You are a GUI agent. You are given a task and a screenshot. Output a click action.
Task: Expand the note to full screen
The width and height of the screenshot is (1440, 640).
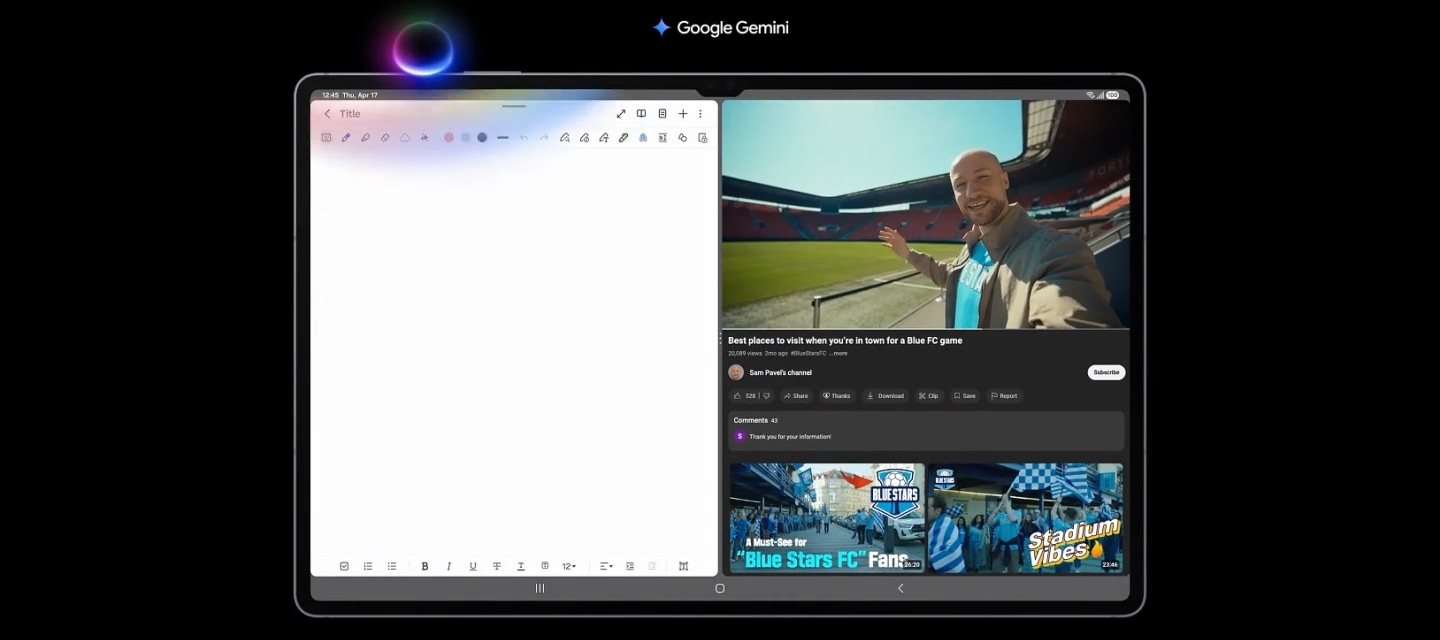pos(621,114)
